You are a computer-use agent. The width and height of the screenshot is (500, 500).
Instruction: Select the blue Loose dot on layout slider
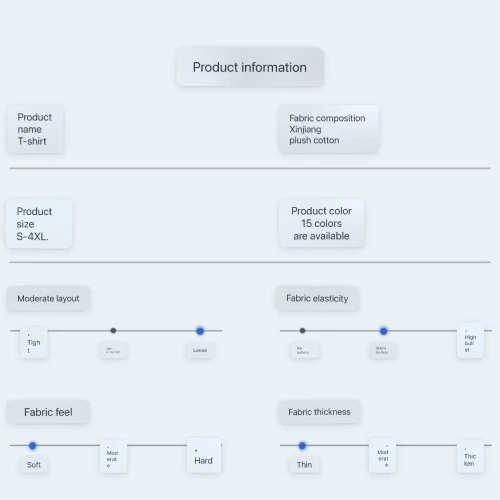click(200, 331)
